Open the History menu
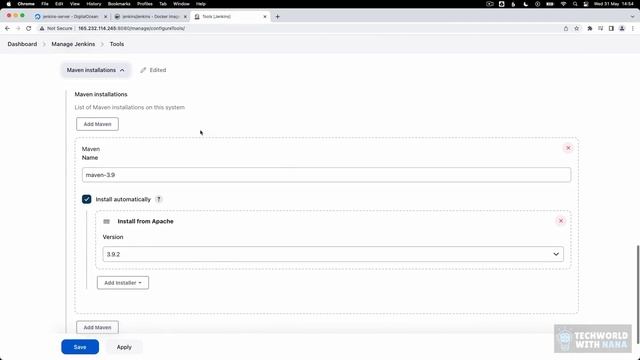 pyautogui.click(x=94, y=4)
